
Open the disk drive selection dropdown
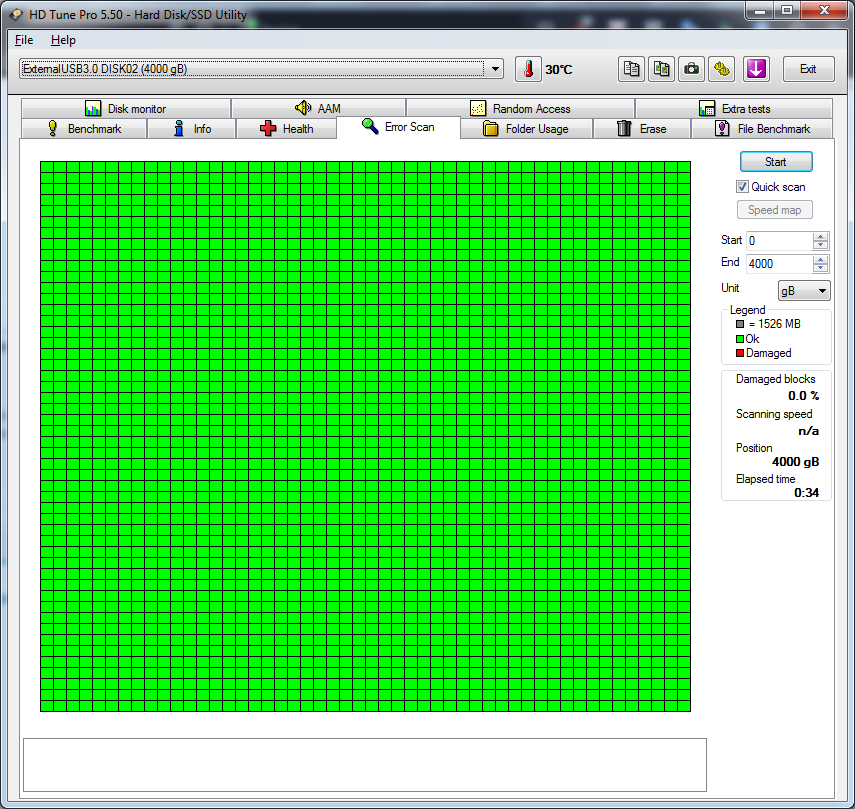point(495,69)
